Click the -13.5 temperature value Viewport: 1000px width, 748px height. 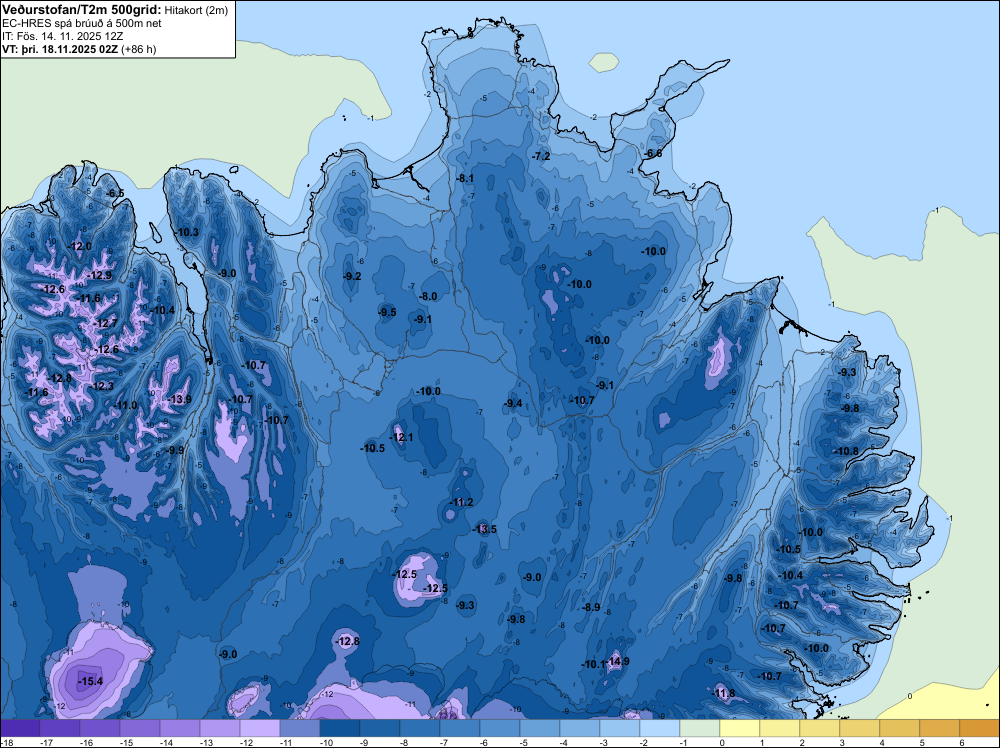coord(485,529)
